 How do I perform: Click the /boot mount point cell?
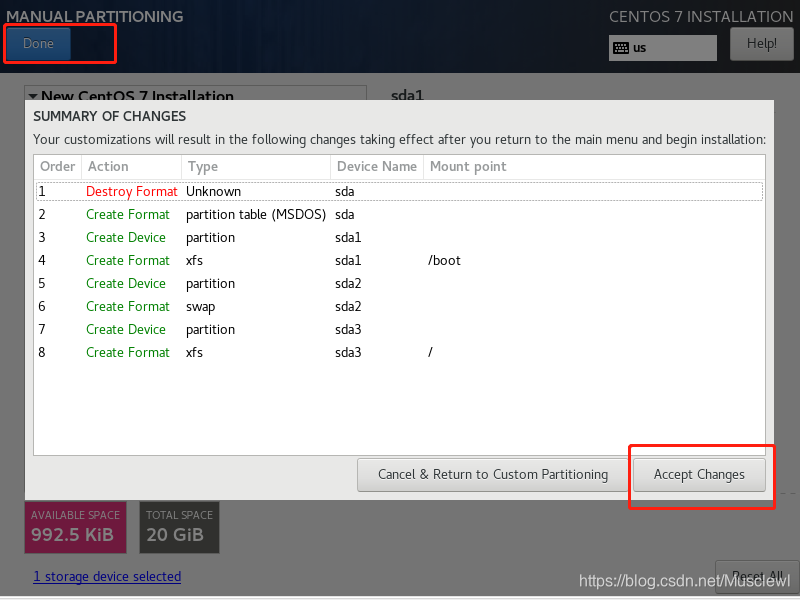444,260
